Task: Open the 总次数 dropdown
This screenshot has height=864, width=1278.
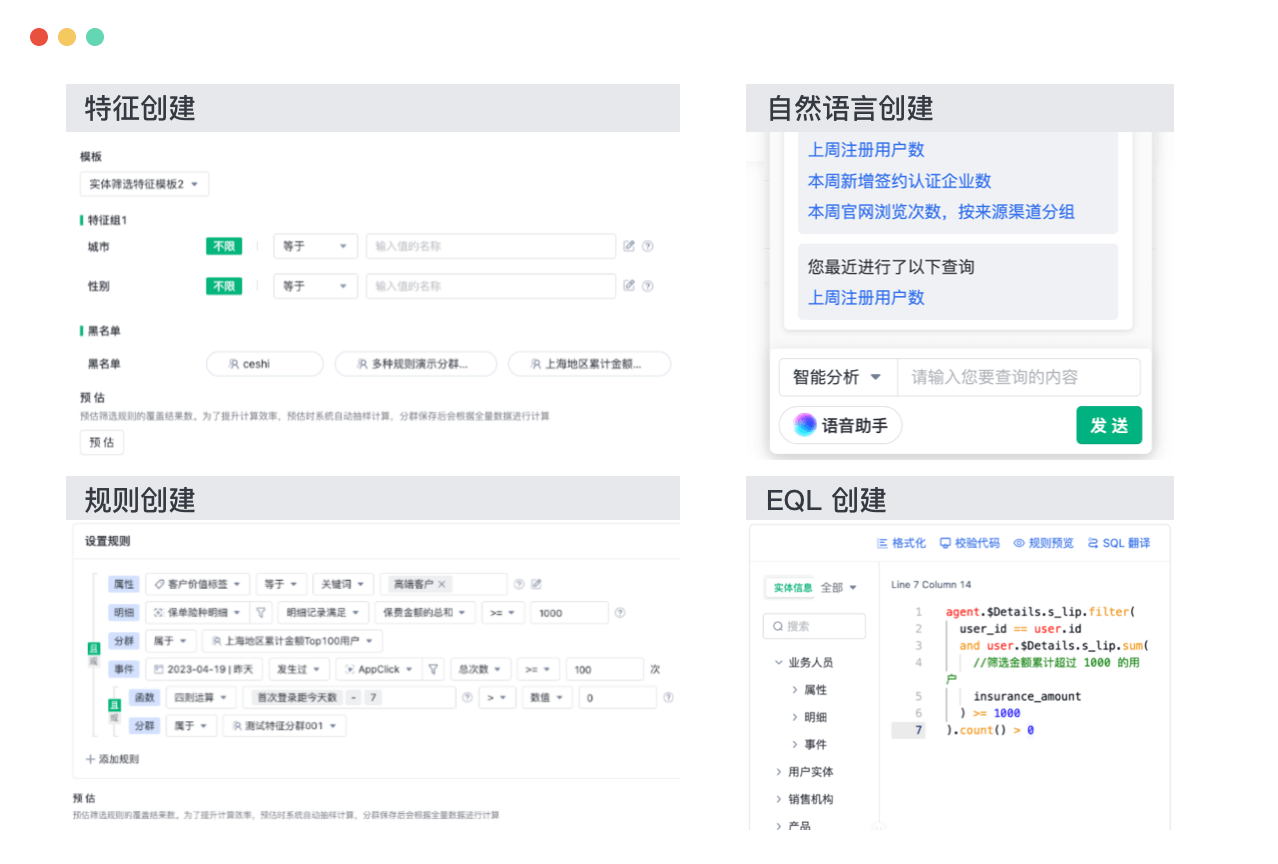Action: [x=480, y=669]
